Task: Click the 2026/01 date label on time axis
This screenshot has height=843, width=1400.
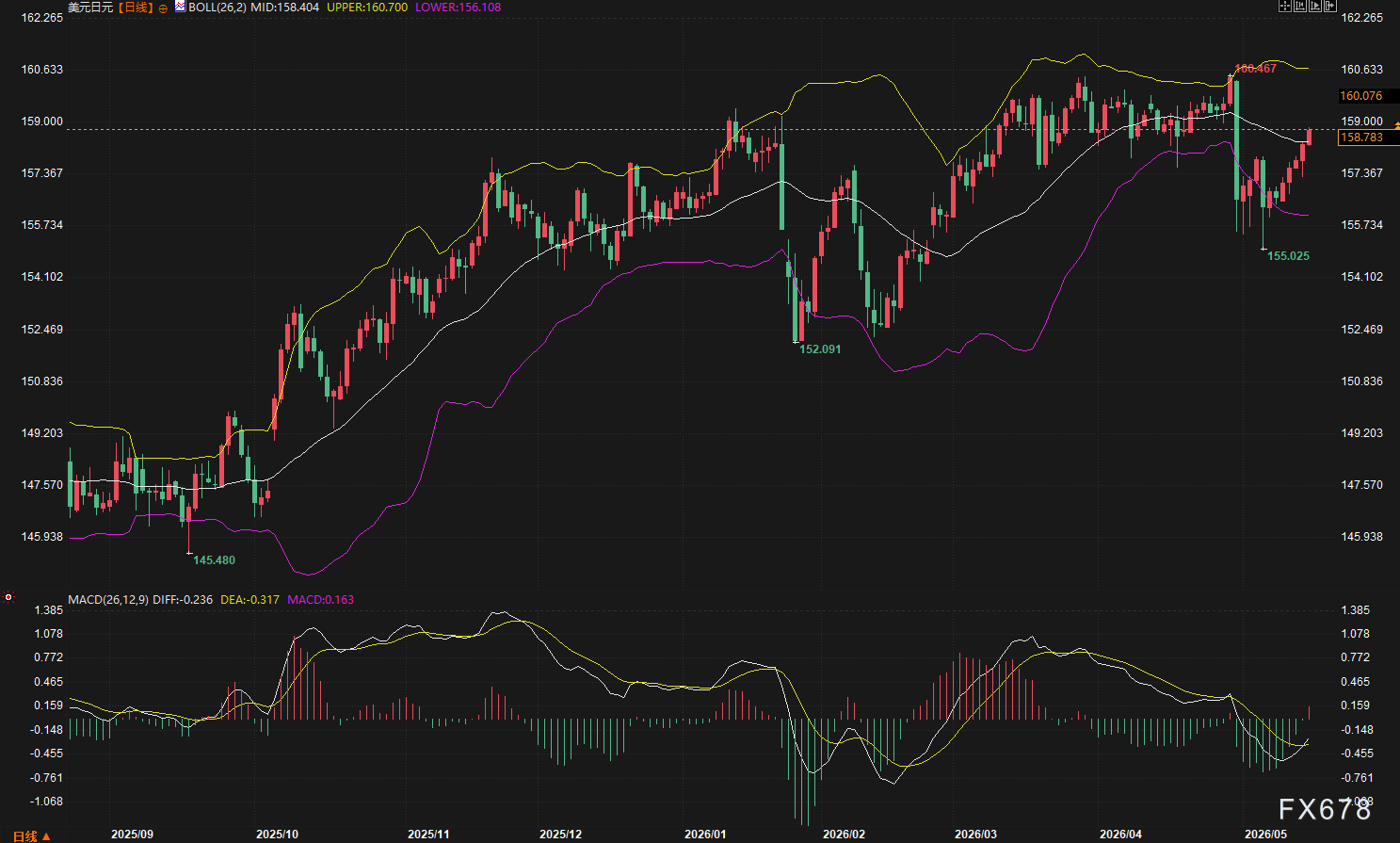Action: point(705,835)
